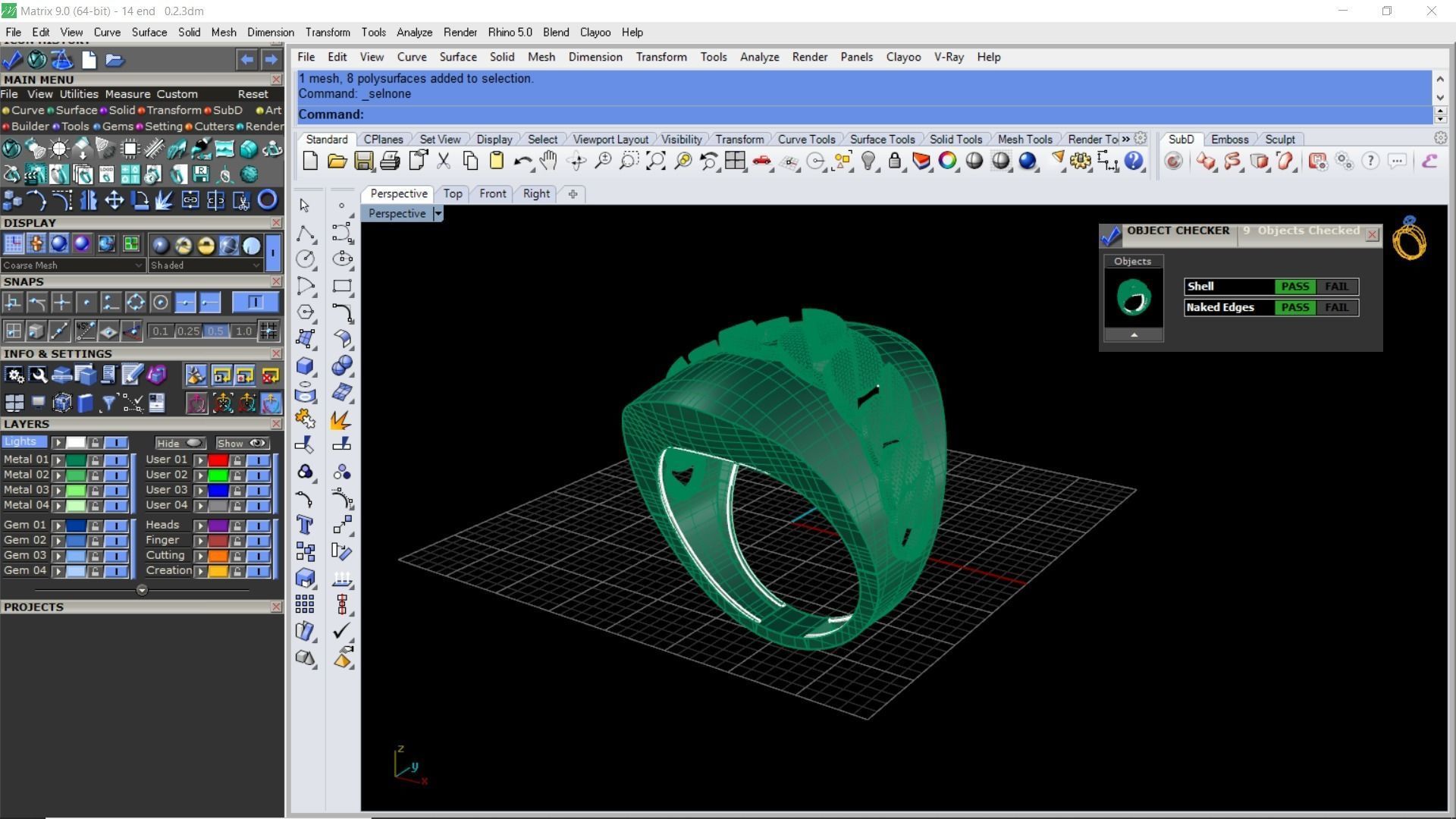Click the Paste clipboard icon

[x=497, y=161]
